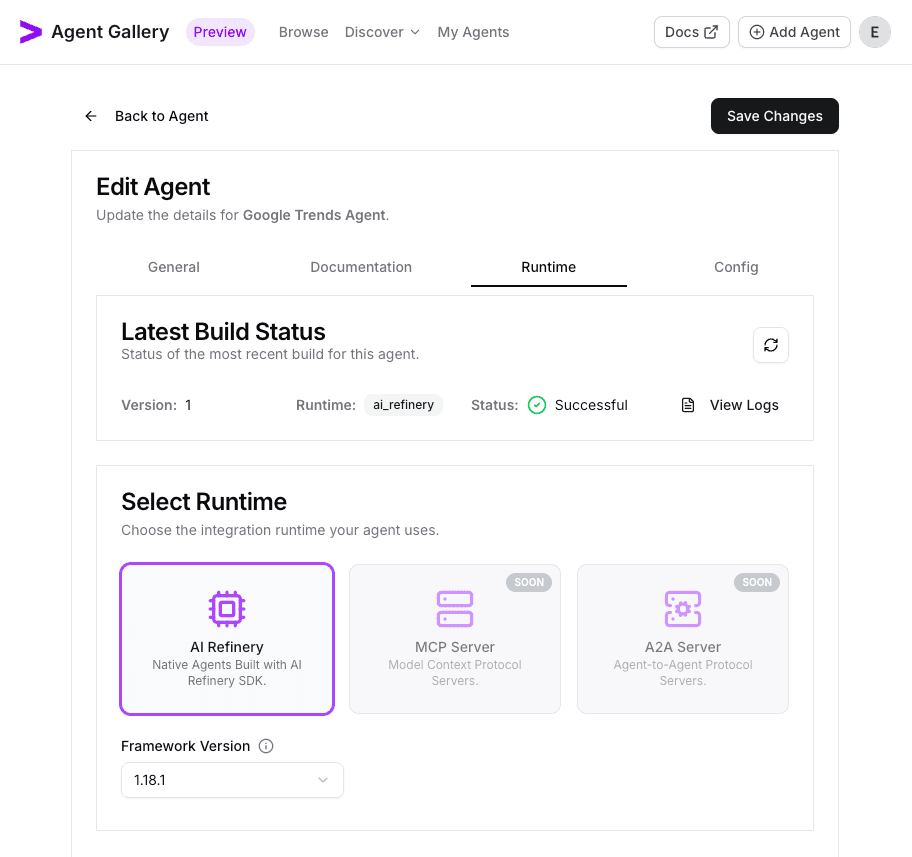Open the Docs external link

[691, 32]
